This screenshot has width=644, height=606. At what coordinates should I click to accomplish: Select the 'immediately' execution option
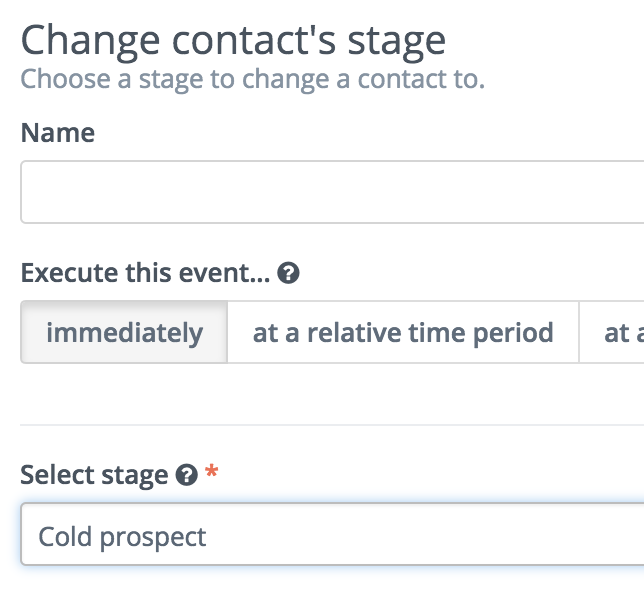click(x=124, y=332)
